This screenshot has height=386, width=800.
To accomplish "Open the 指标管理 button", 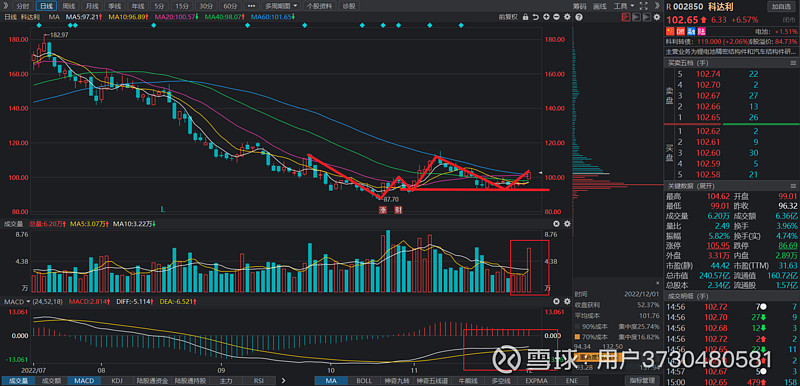I will (641, 380).
